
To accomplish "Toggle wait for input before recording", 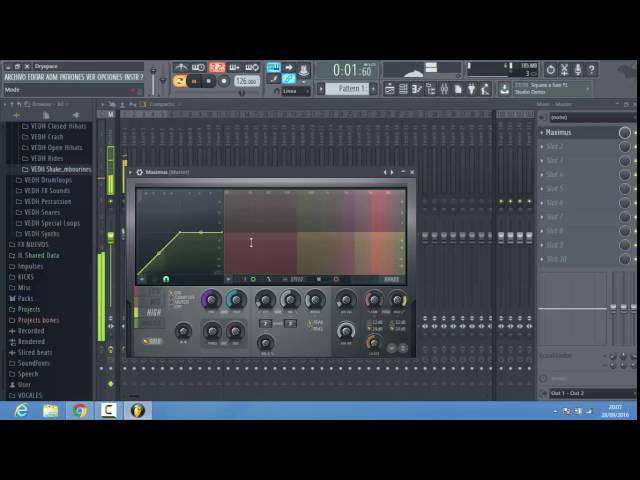I will click(x=199, y=67).
